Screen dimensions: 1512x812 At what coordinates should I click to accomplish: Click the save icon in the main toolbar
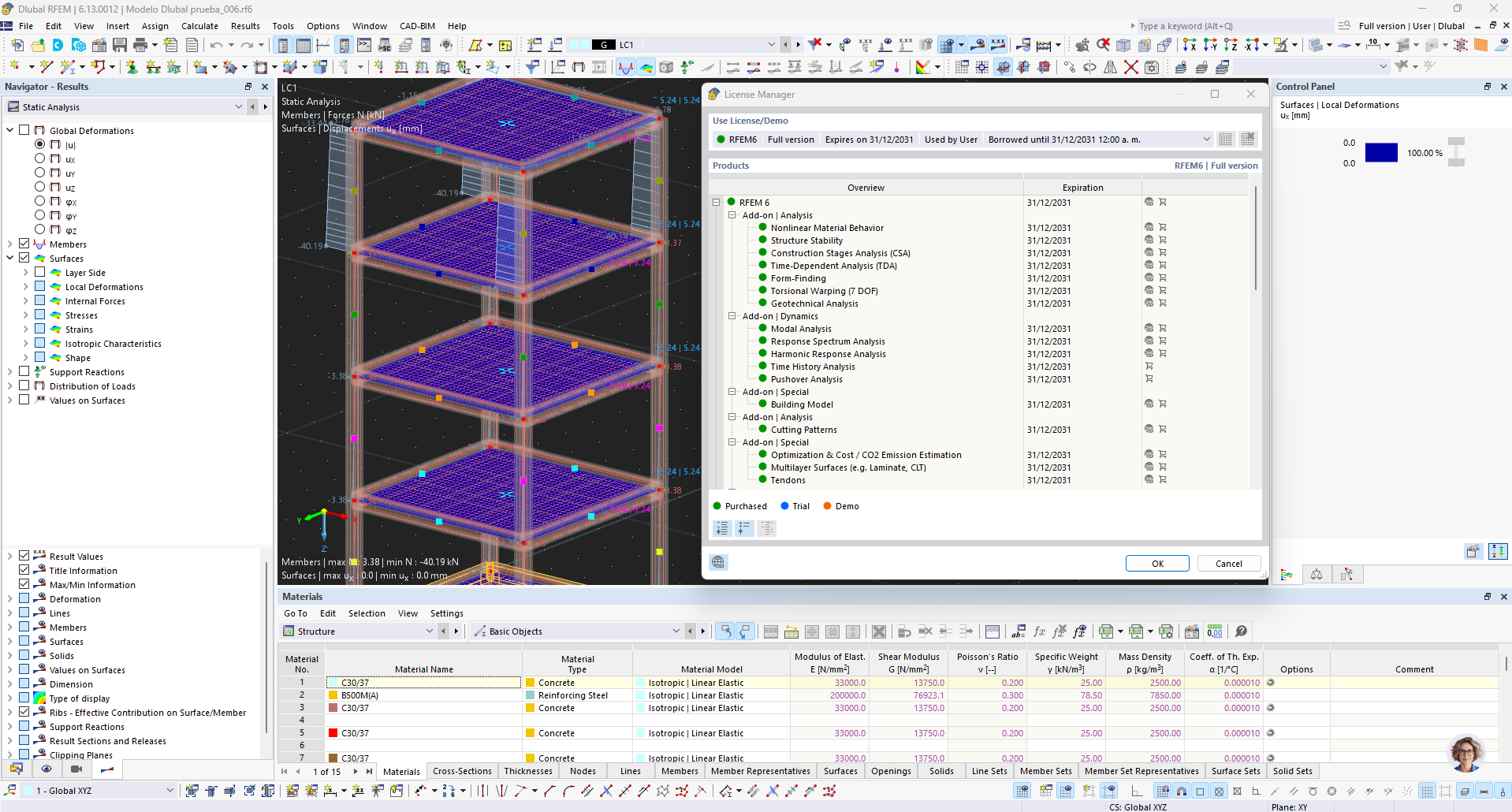(120, 45)
